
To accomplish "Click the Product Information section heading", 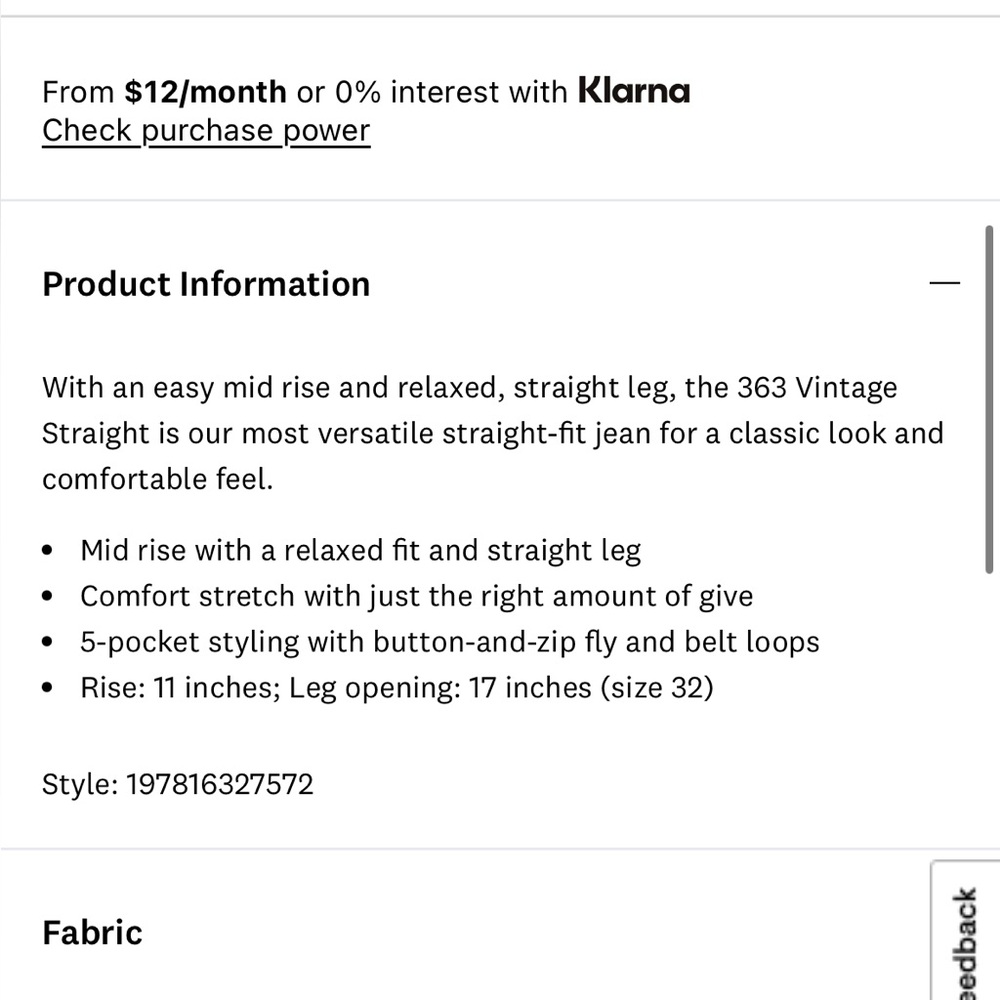I will [206, 284].
